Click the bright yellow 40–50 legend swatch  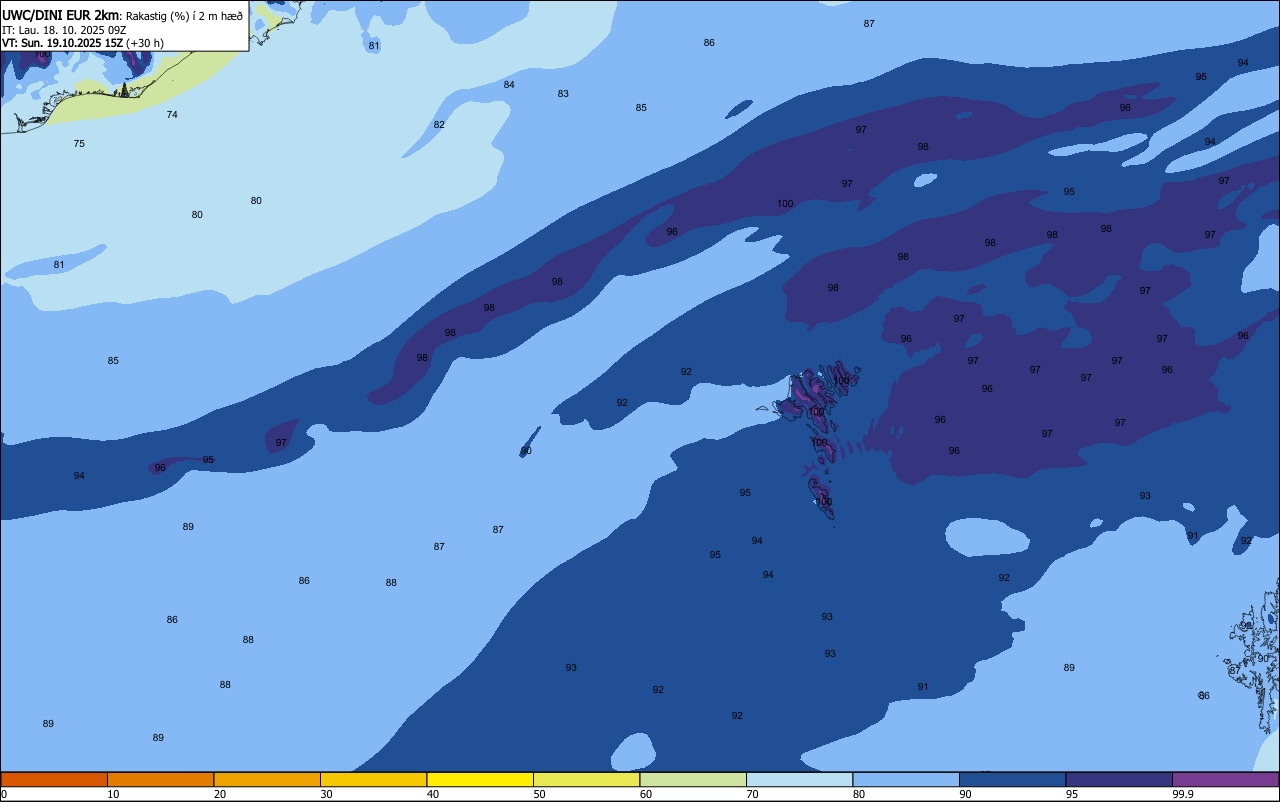pyautogui.click(x=480, y=779)
